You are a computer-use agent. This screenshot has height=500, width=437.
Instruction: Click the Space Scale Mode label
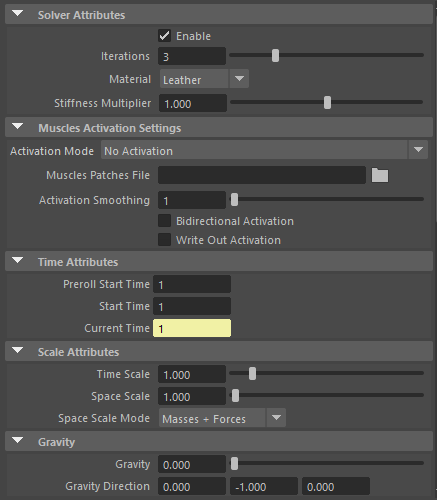tap(104, 418)
